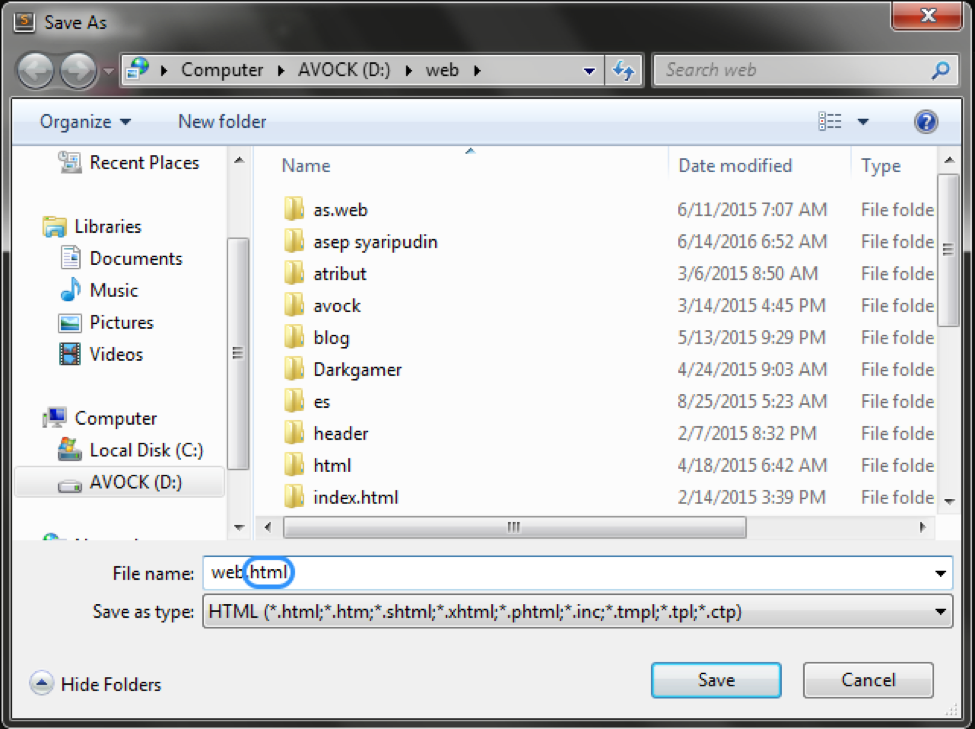Sort files by Date modified column
Screen dimensions: 975x729
coord(735,165)
